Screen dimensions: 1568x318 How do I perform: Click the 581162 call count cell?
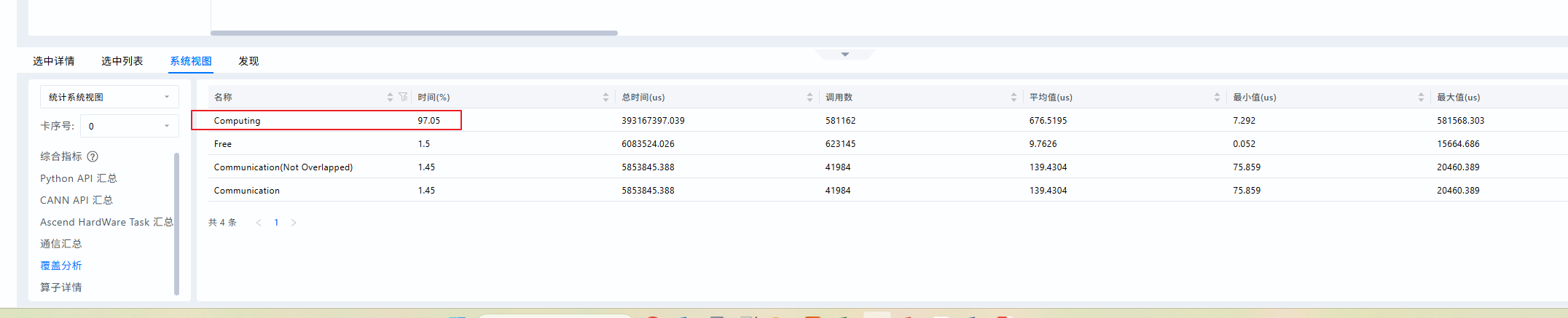[x=840, y=121]
